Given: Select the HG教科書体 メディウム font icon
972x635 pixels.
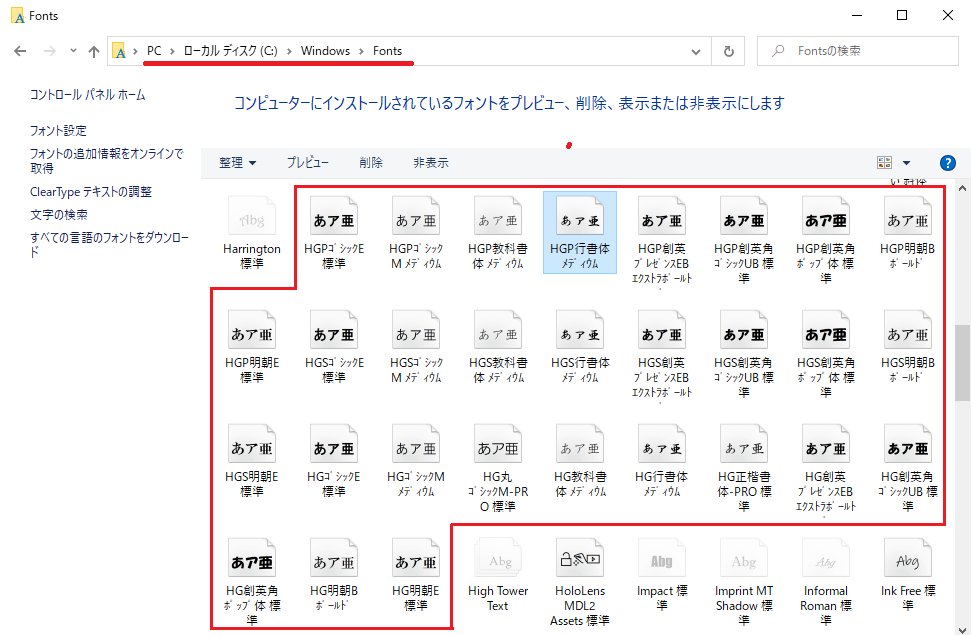Looking at the screenshot, I should point(580,445).
